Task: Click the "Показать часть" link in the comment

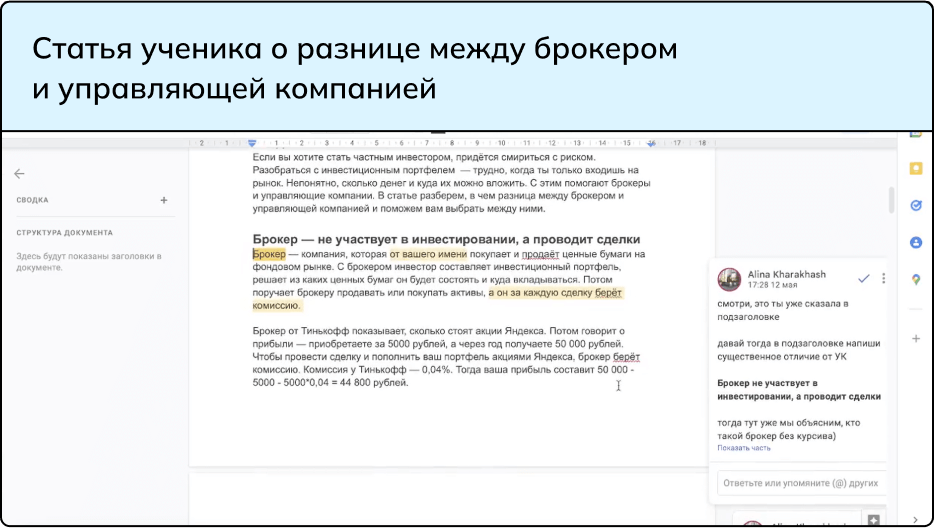Action: coord(743,448)
